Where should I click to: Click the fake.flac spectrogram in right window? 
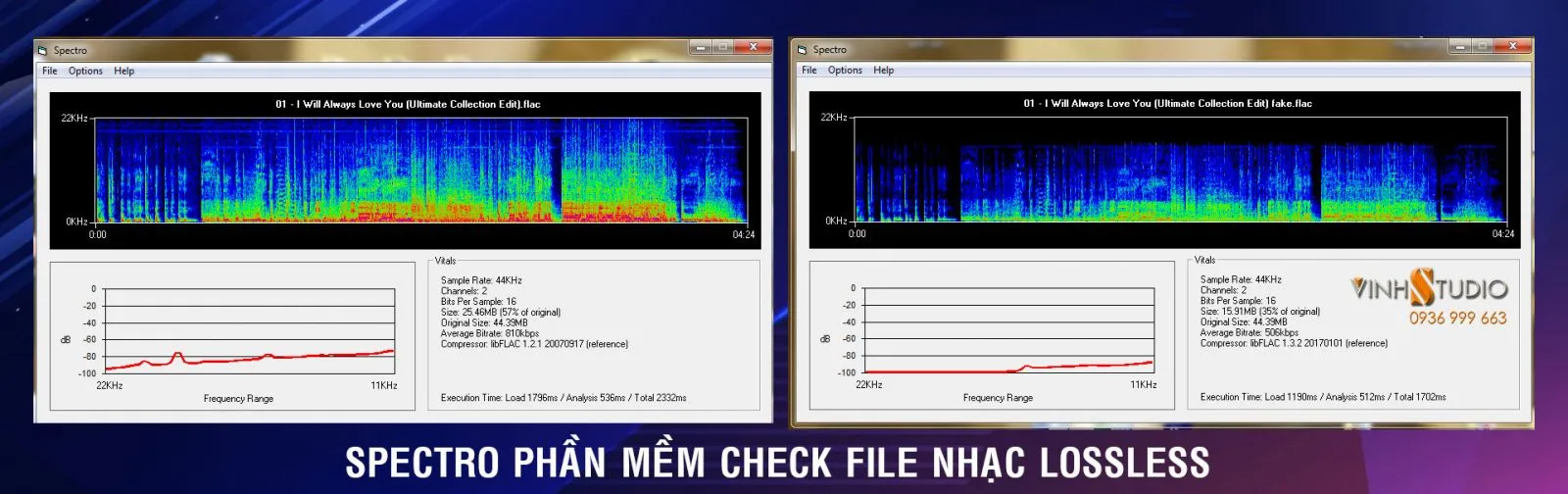(1181, 170)
